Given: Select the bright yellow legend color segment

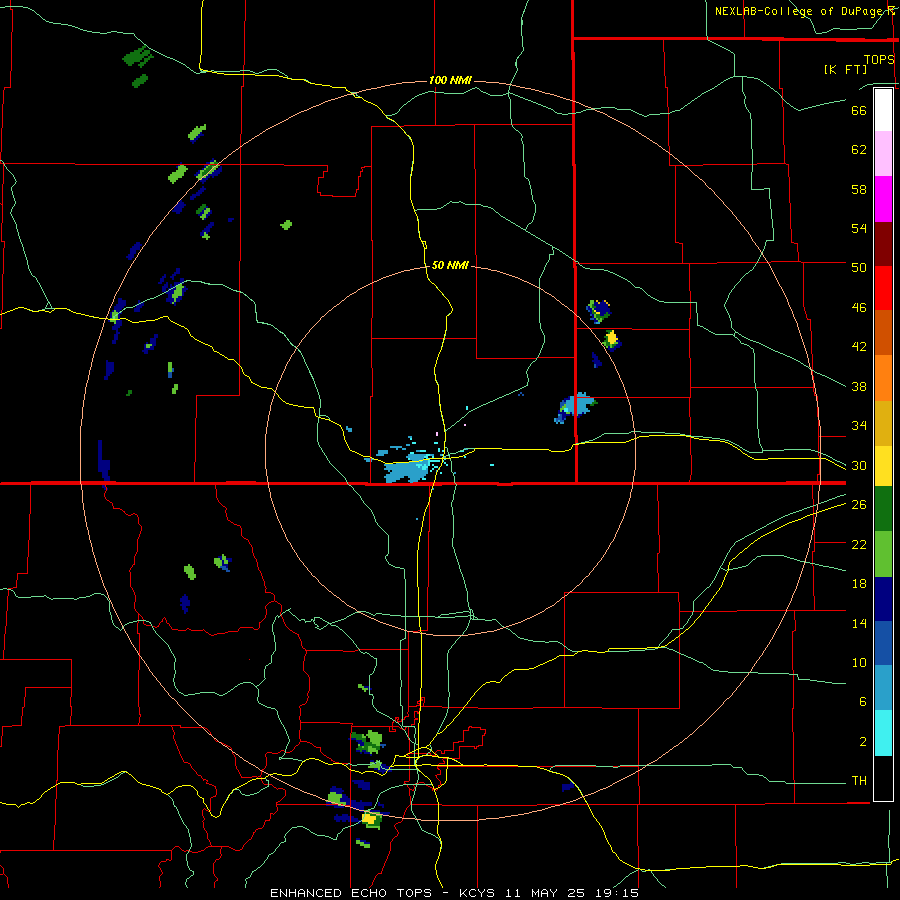Looking at the screenshot, I should click(x=883, y=466).
